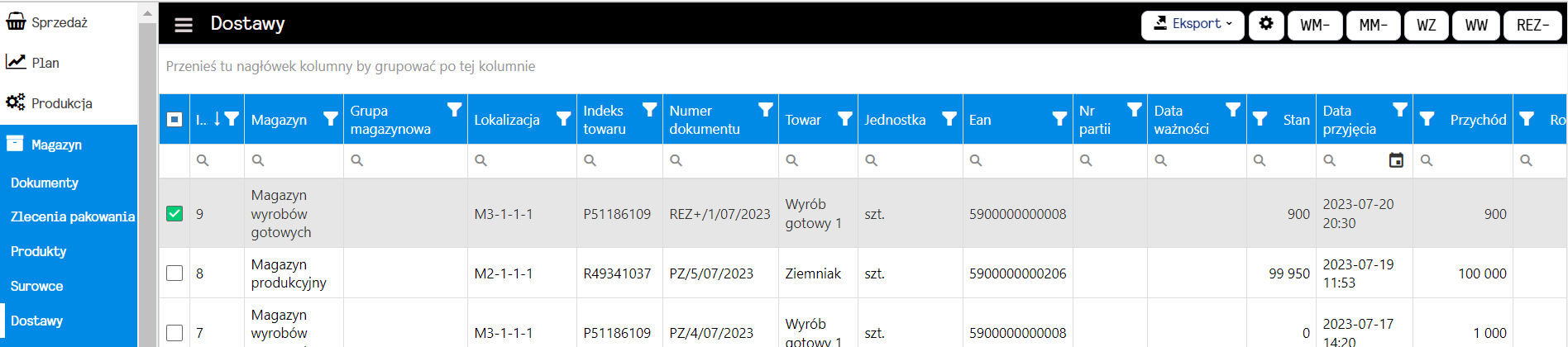Open Dokumenty in the sidebar
This screenshot has height=347, width=1568.
point(45,183)
